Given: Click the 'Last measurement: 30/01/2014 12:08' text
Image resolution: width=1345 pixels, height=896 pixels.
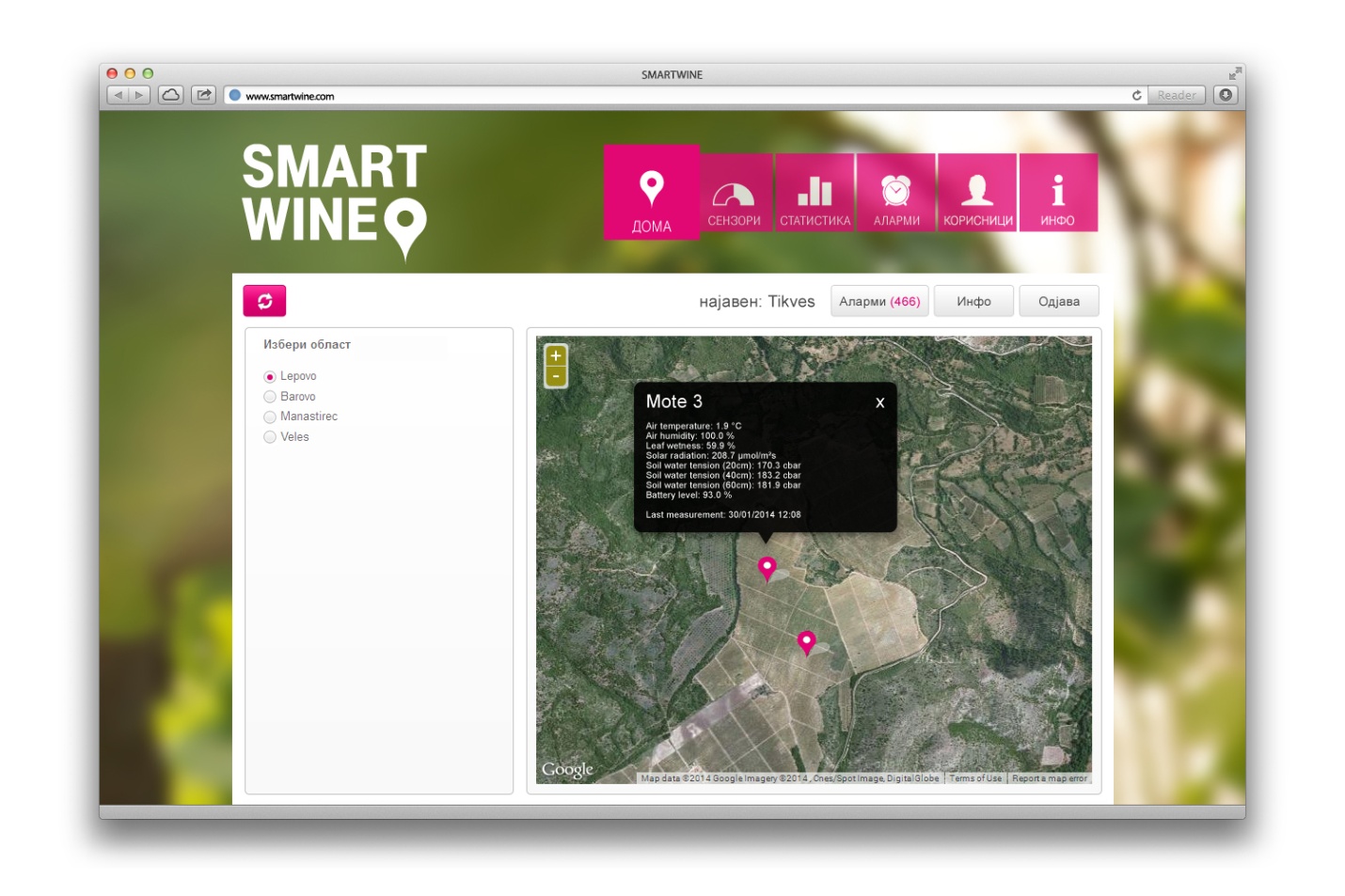Looking at the screenshot, I should 723,515.
